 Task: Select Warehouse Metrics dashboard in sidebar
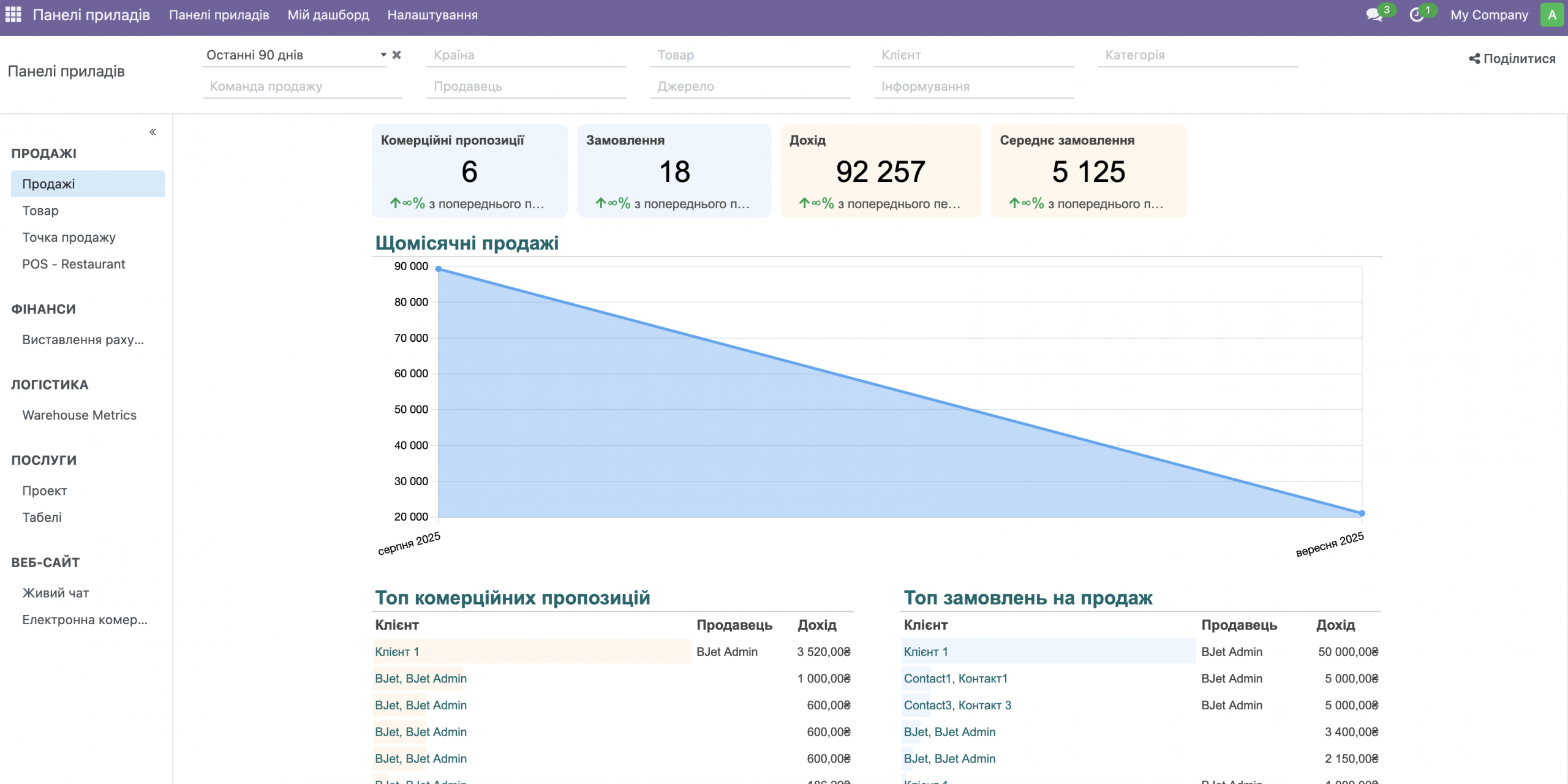click(x=80, y=415)
